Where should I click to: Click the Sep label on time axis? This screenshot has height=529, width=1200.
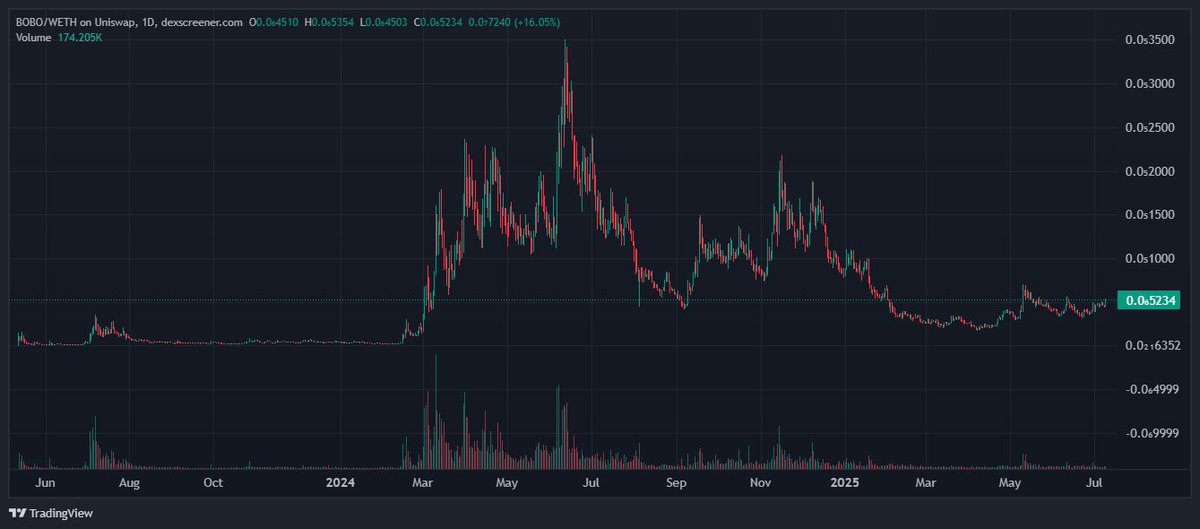(677, 483)
